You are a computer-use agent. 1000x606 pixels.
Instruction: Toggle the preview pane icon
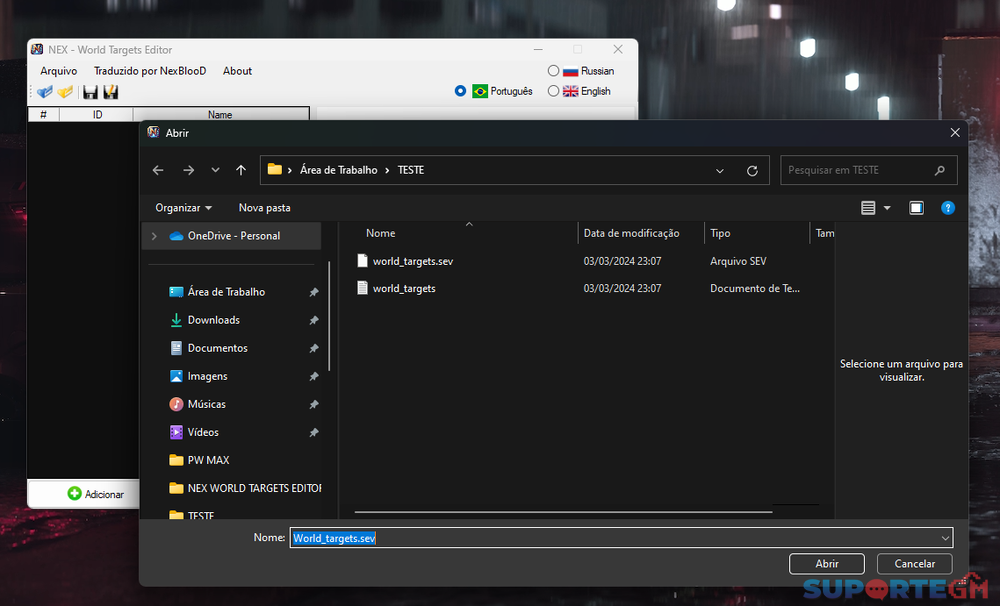coord(916,208)
